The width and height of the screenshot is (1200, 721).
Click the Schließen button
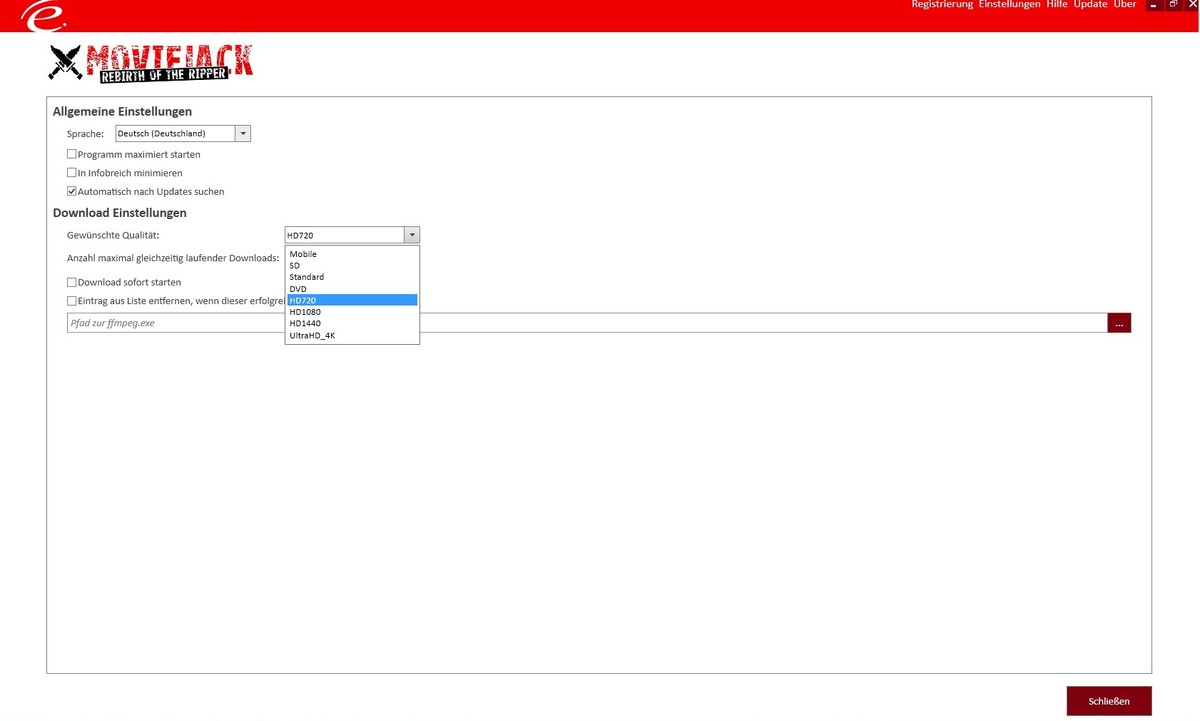coord(1109,701)
